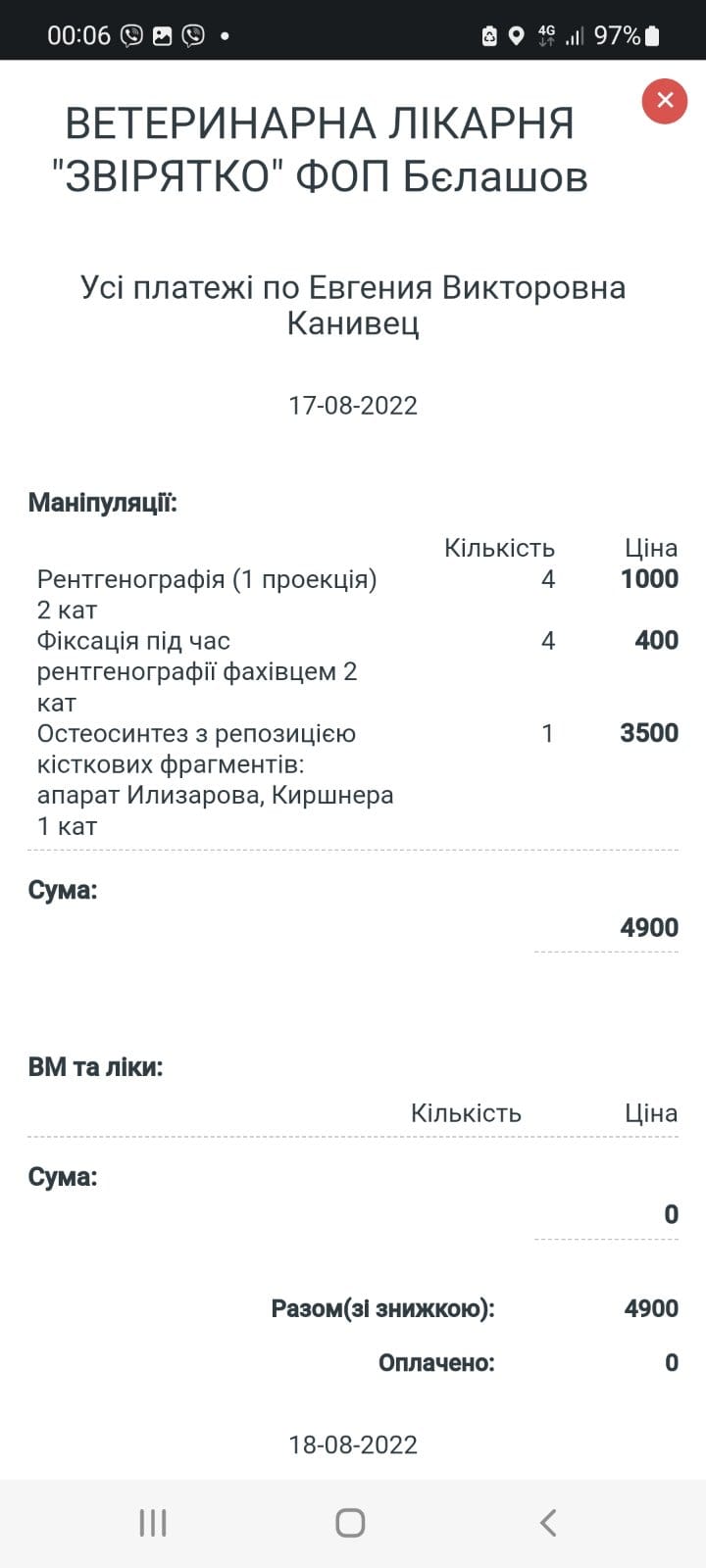Screen dimensions: 706x1568
Task: Tap the Разом(зі знижкою) total 4900
Action: 651,1308
